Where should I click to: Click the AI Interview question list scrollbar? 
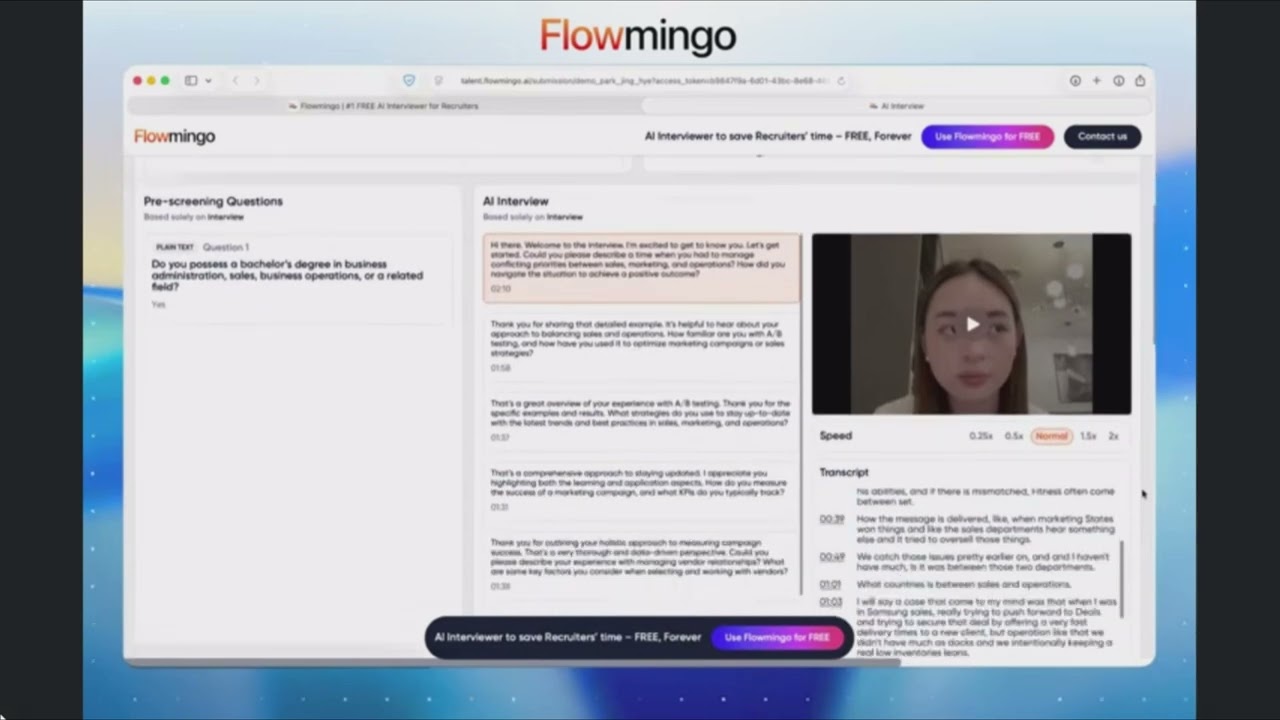801,414
